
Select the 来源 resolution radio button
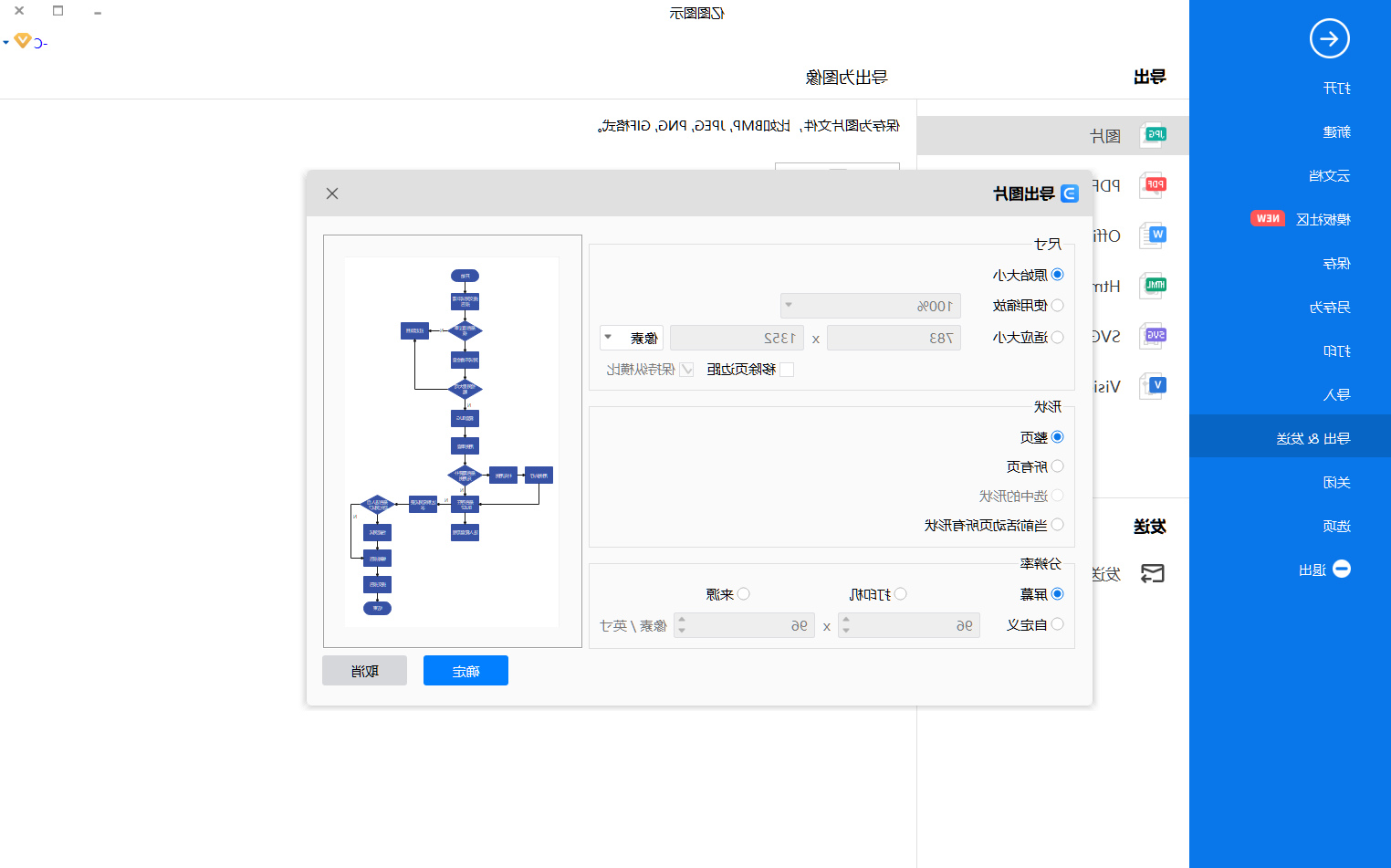[743, 594]
